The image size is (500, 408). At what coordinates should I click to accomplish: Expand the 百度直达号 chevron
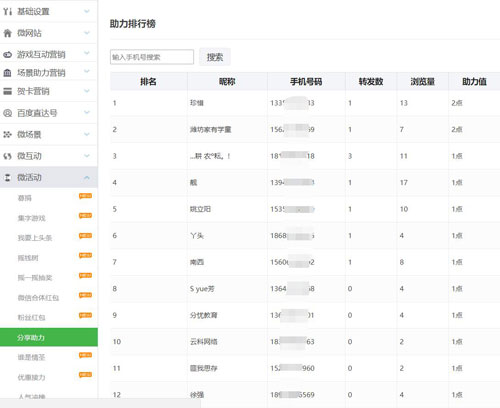(x=87, y=113)
